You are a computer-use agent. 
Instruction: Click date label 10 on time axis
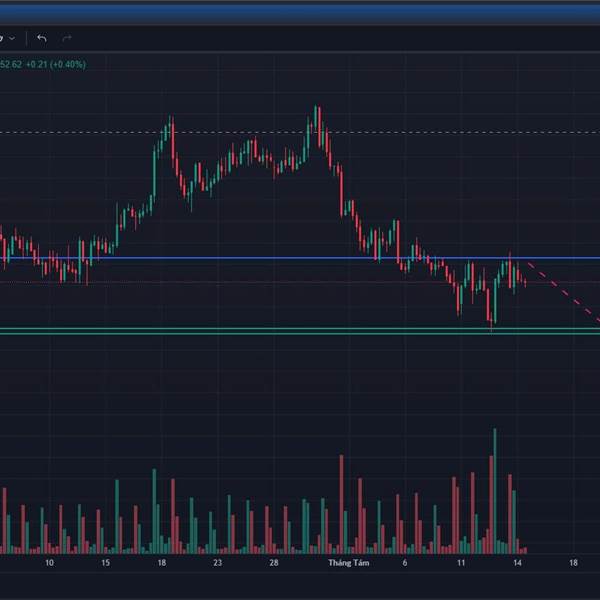pyautogui.click(x=49, y=562)
